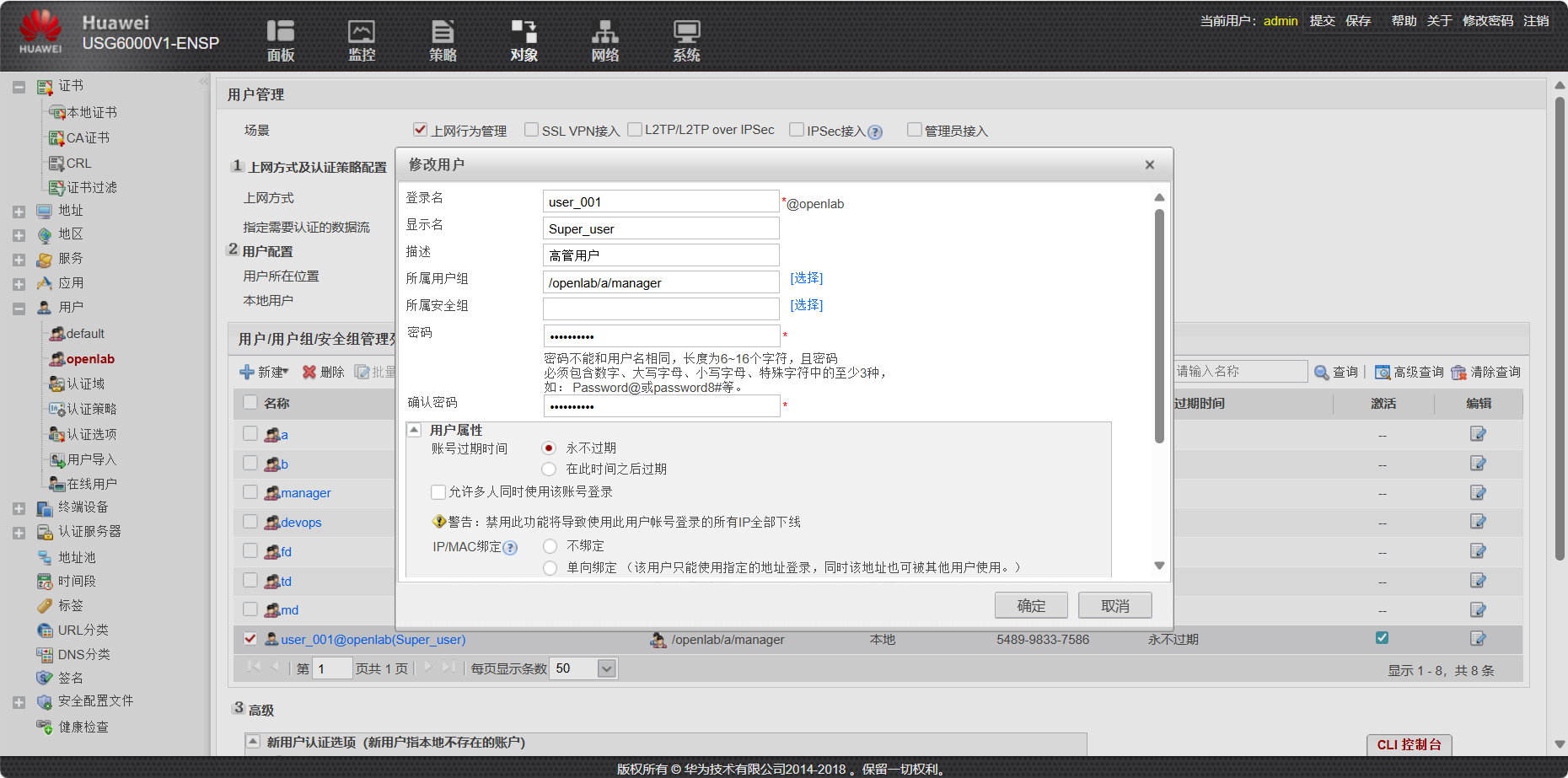The width and height of the screenshot is (1568, 778).
Task: Click 注销 to log out
Action: click(x=1536, y=20)
